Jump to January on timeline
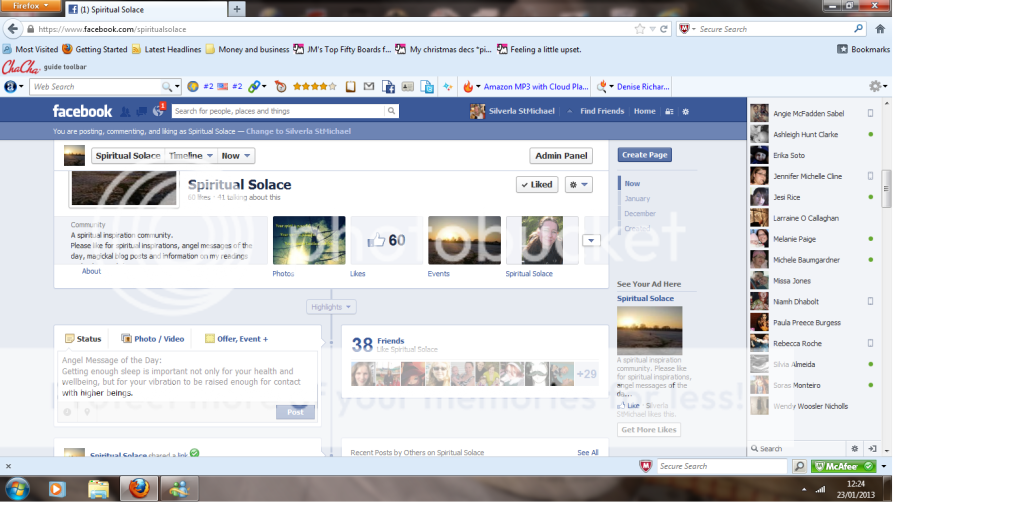The width and height of the screenshot is (1022, 529). [x=637, y=198]
